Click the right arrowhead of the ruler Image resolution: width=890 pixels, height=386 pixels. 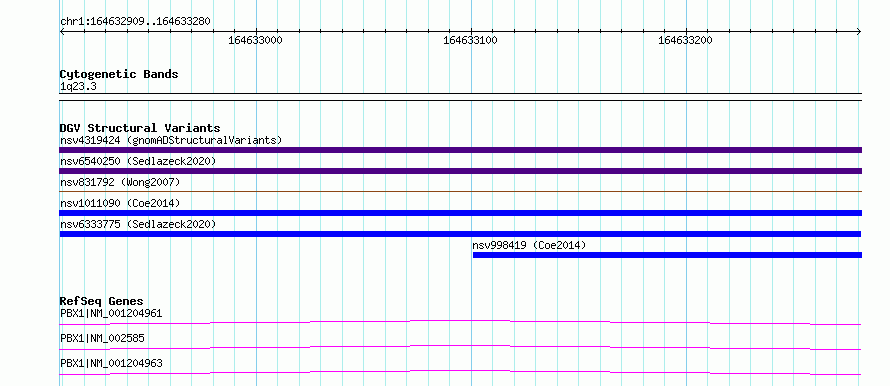(x=859, y=32)
